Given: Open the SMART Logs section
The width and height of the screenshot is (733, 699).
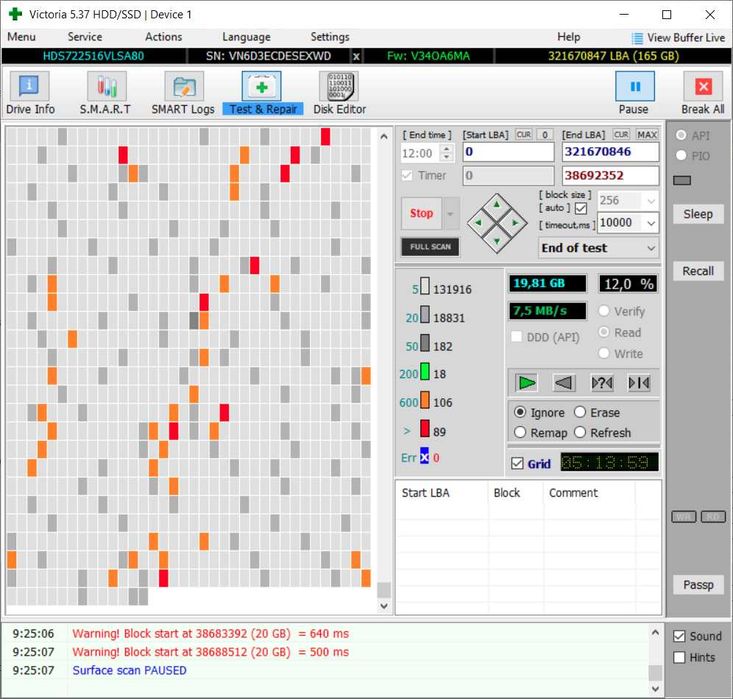Looking at the screenshot, I should [183, 93].
